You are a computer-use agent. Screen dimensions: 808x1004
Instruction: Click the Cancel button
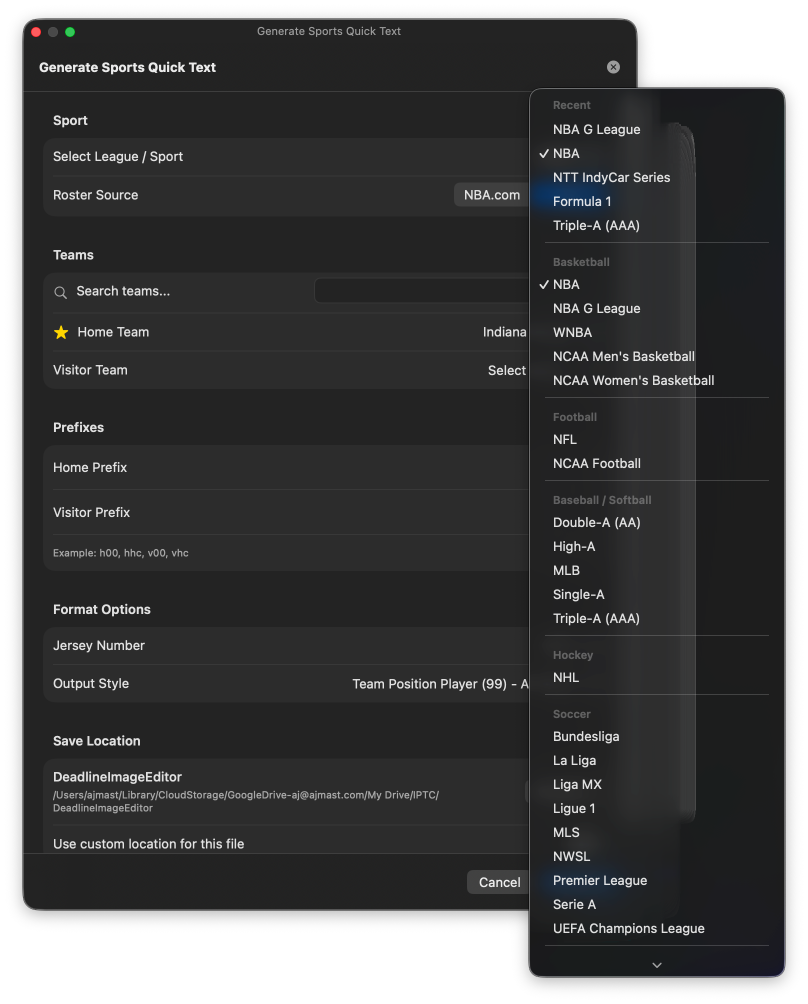(x=499, y=882)
